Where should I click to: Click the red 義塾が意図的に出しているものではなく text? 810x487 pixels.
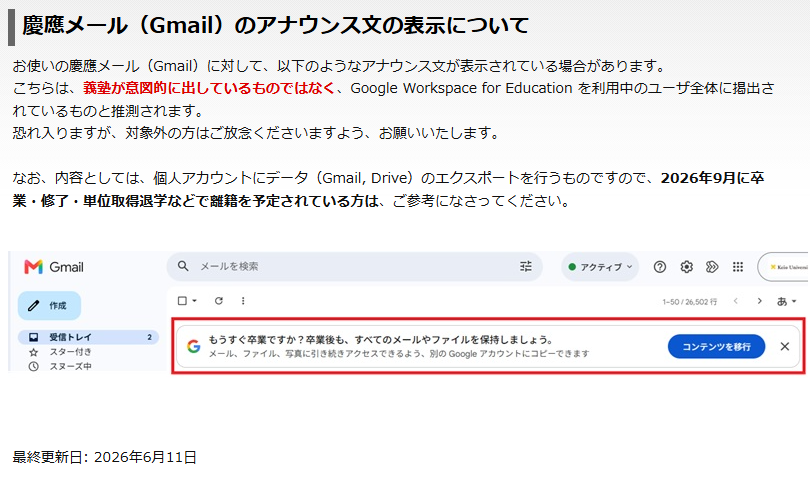pos(209,88)
